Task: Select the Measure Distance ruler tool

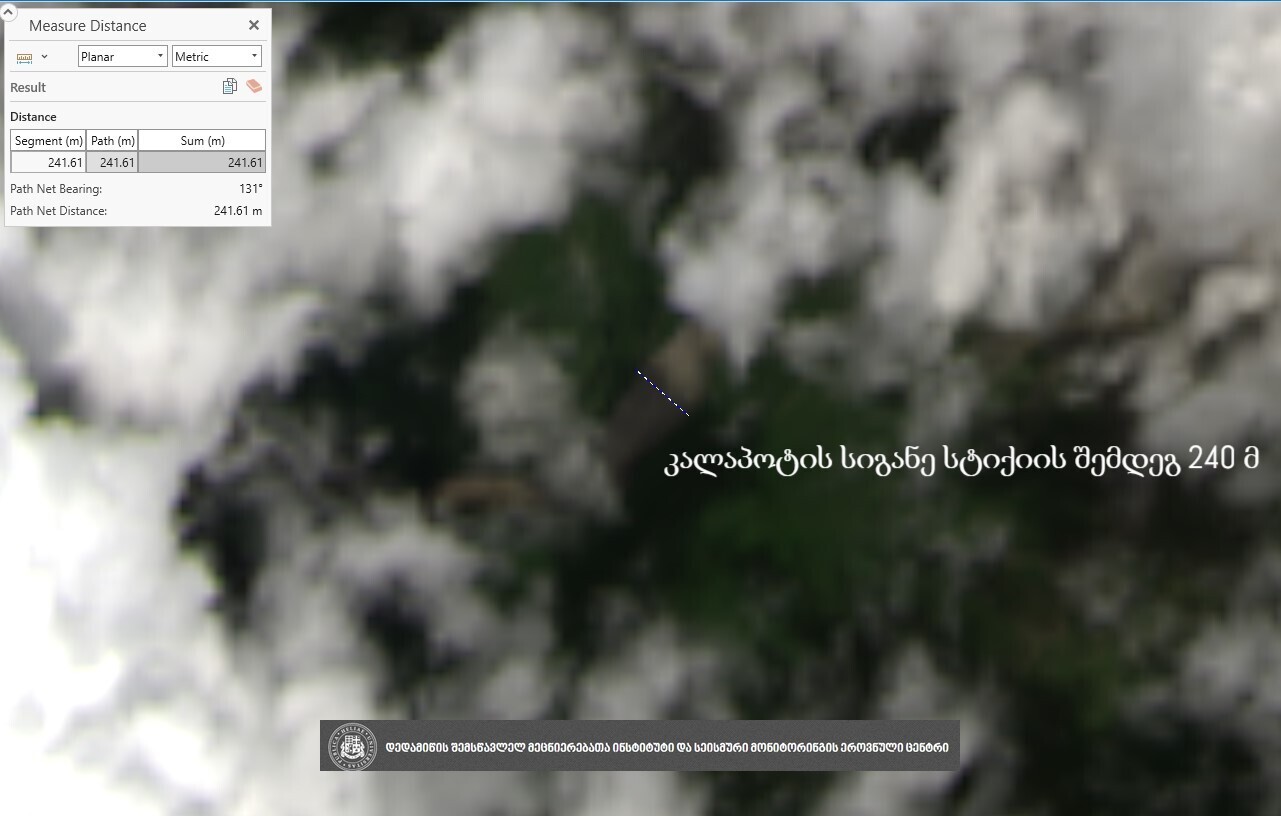Action: (x=25, y=58)
